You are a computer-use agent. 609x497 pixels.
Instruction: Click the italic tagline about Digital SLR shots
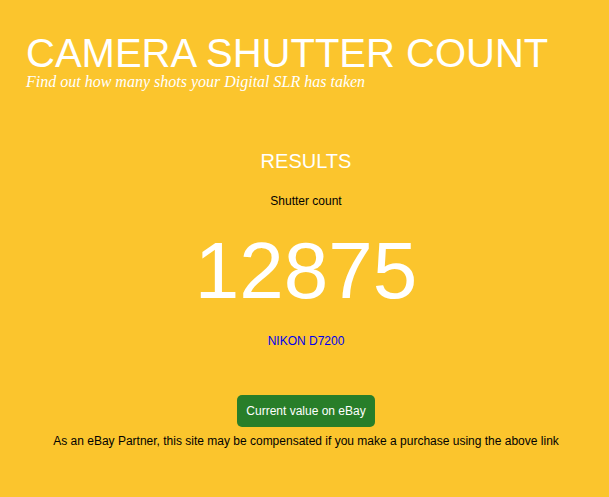pyautogui.click(x=195, y=82)
